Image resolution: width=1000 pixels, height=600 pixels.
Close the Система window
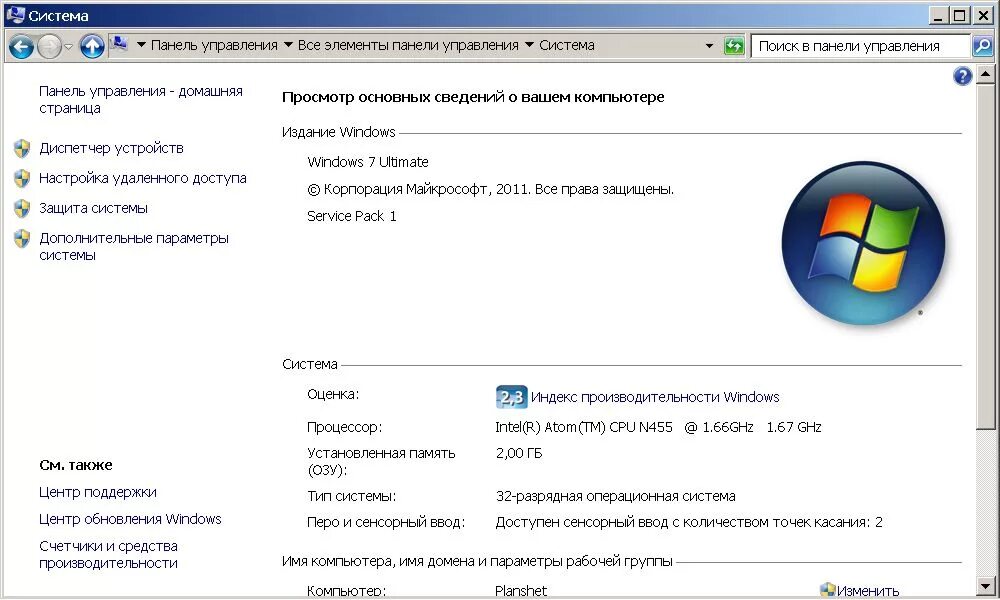983,15
